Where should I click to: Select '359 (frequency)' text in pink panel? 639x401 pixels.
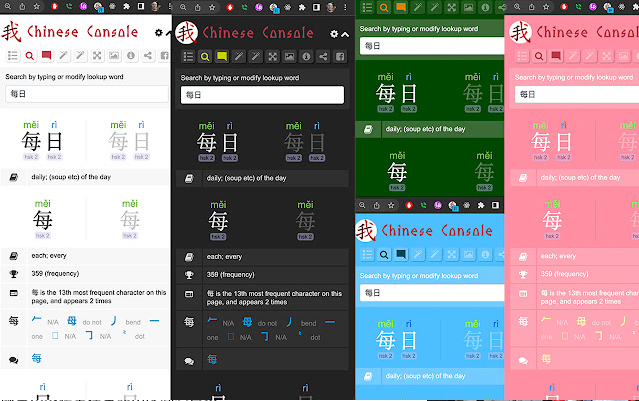pyautogui.click(x=564, y=274)
